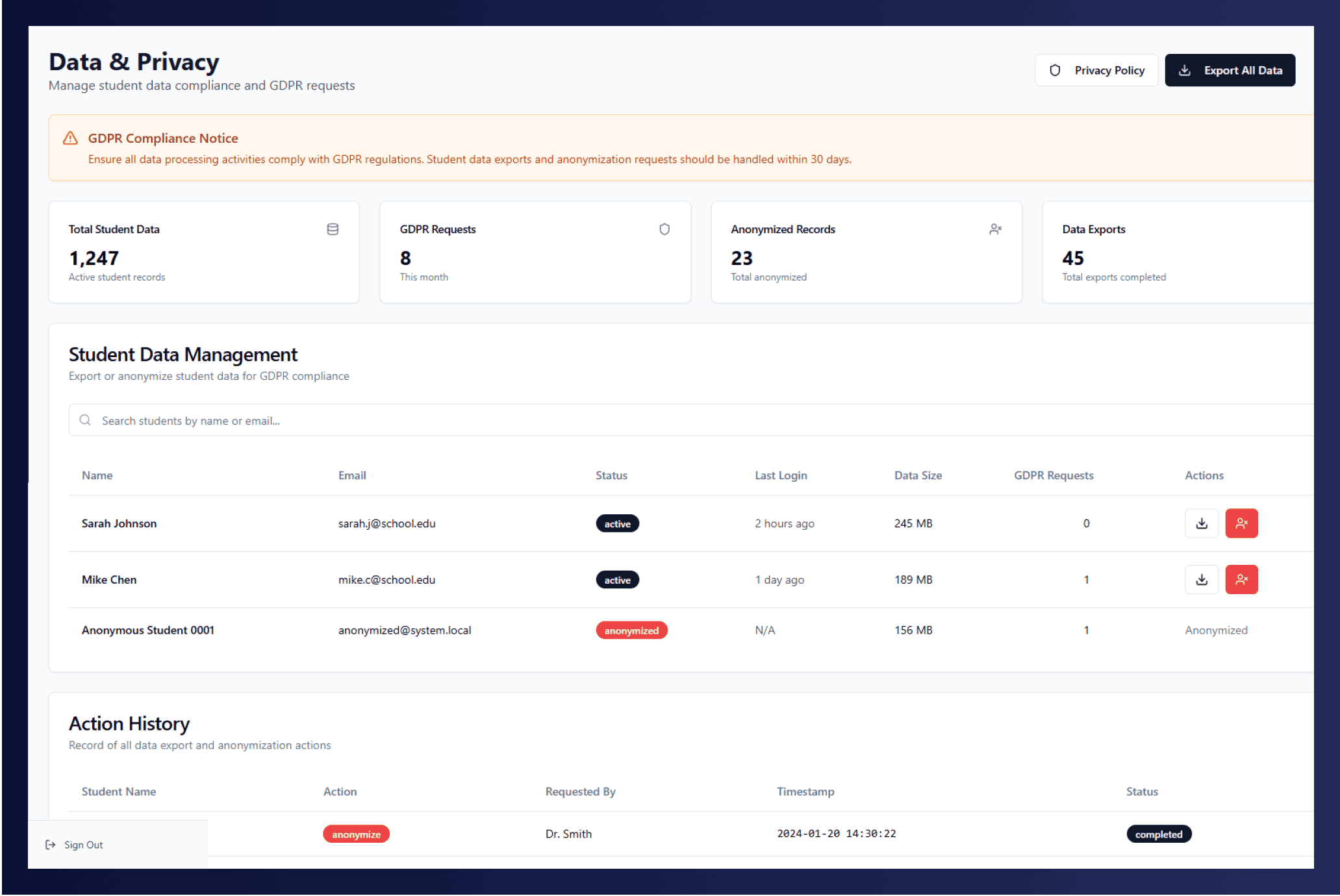Click the Action History heading

(129, 723)
